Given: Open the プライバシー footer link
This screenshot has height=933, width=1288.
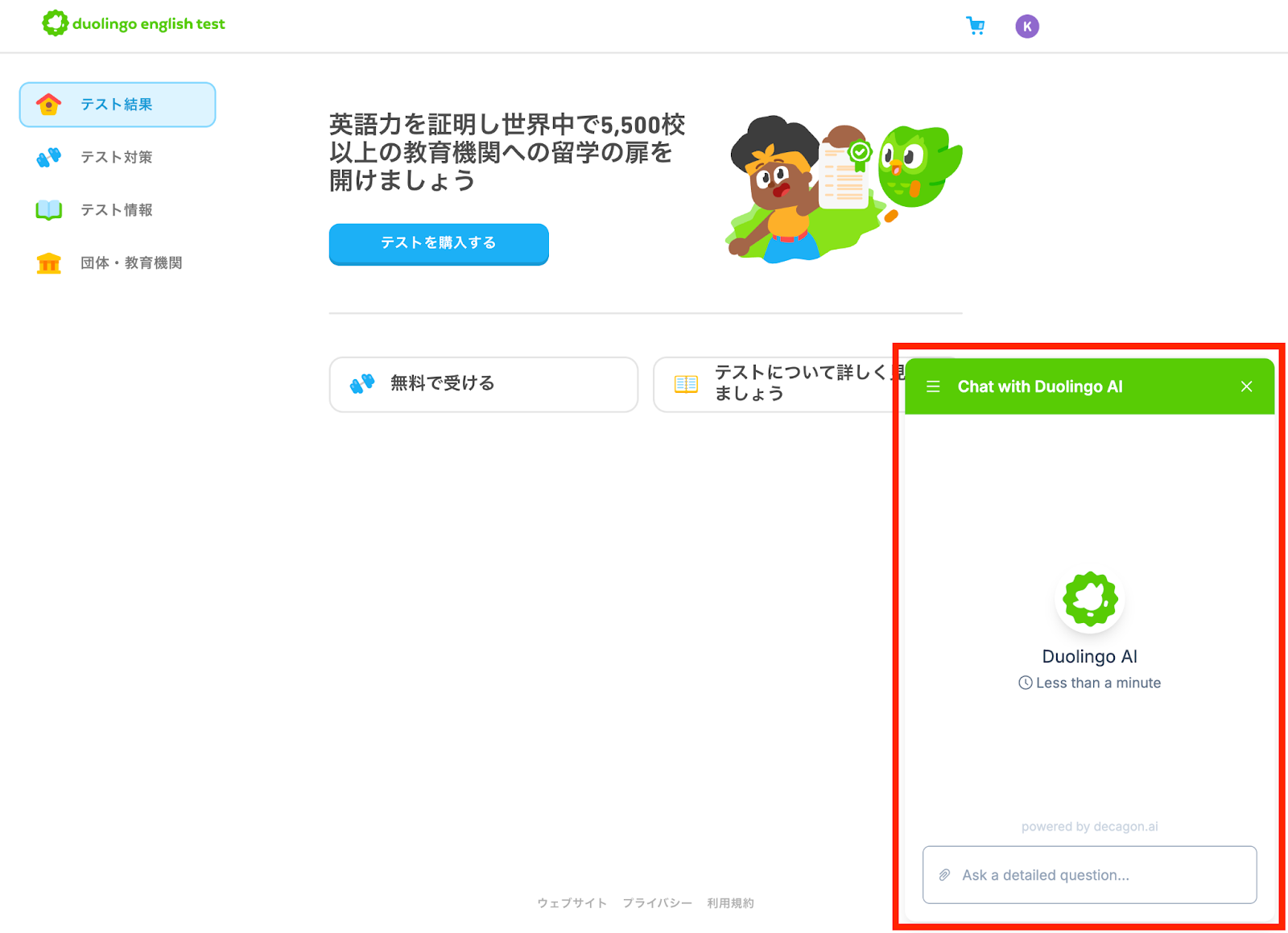Looking at the screenshot, I should [657, 903].
